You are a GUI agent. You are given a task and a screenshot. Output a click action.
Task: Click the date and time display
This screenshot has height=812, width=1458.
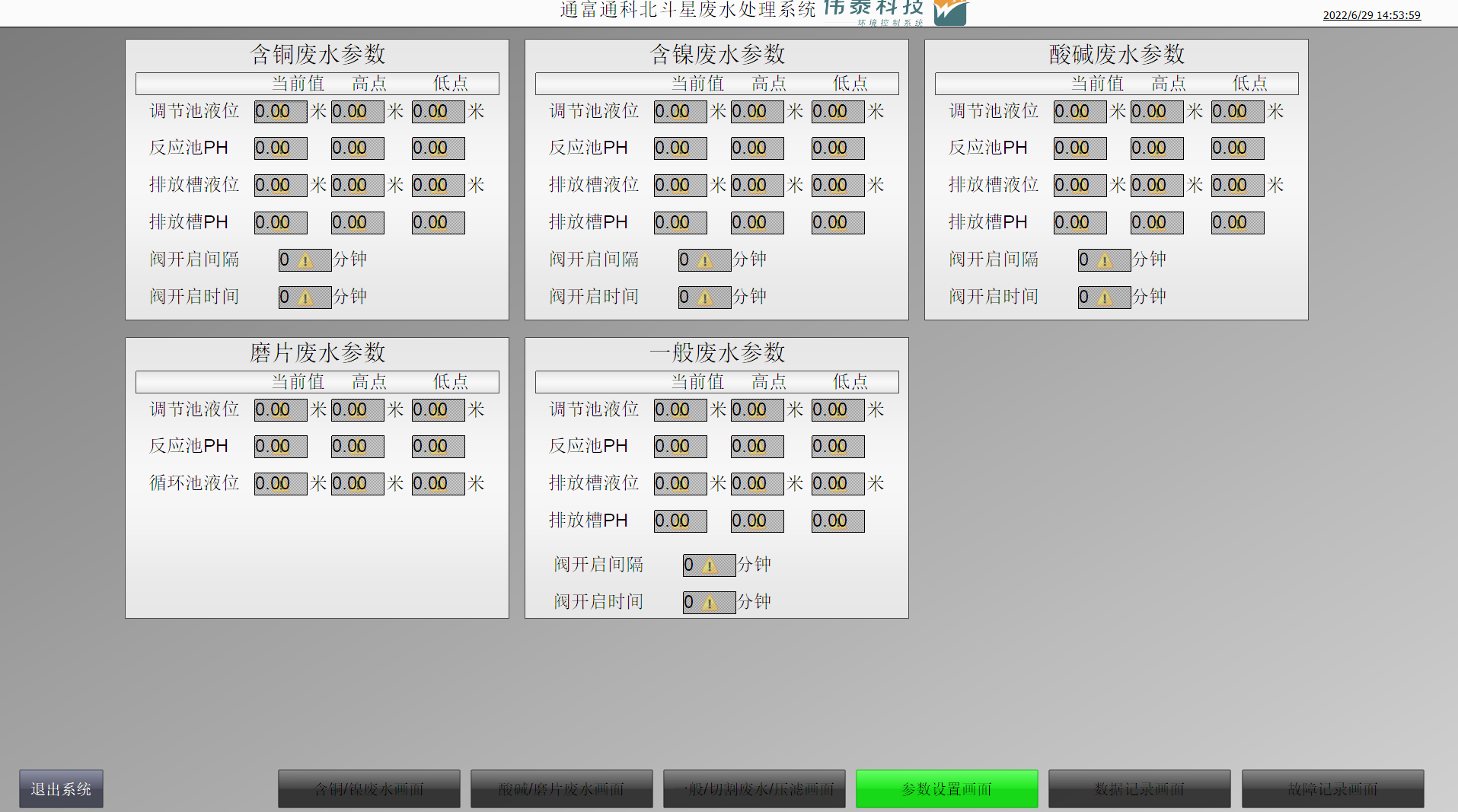1371,15
